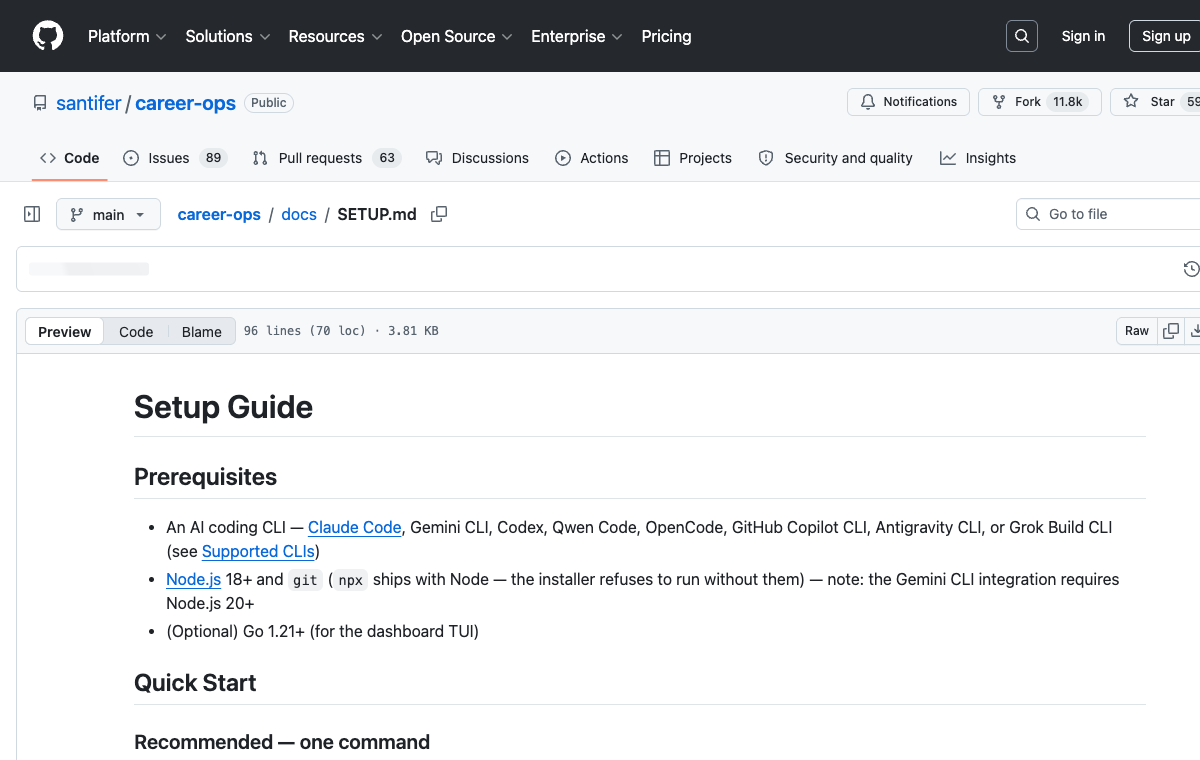Download the raw file
The width and height of the screenshot is (1200, 760).
pyautogui.click(x=1194, y=331)
